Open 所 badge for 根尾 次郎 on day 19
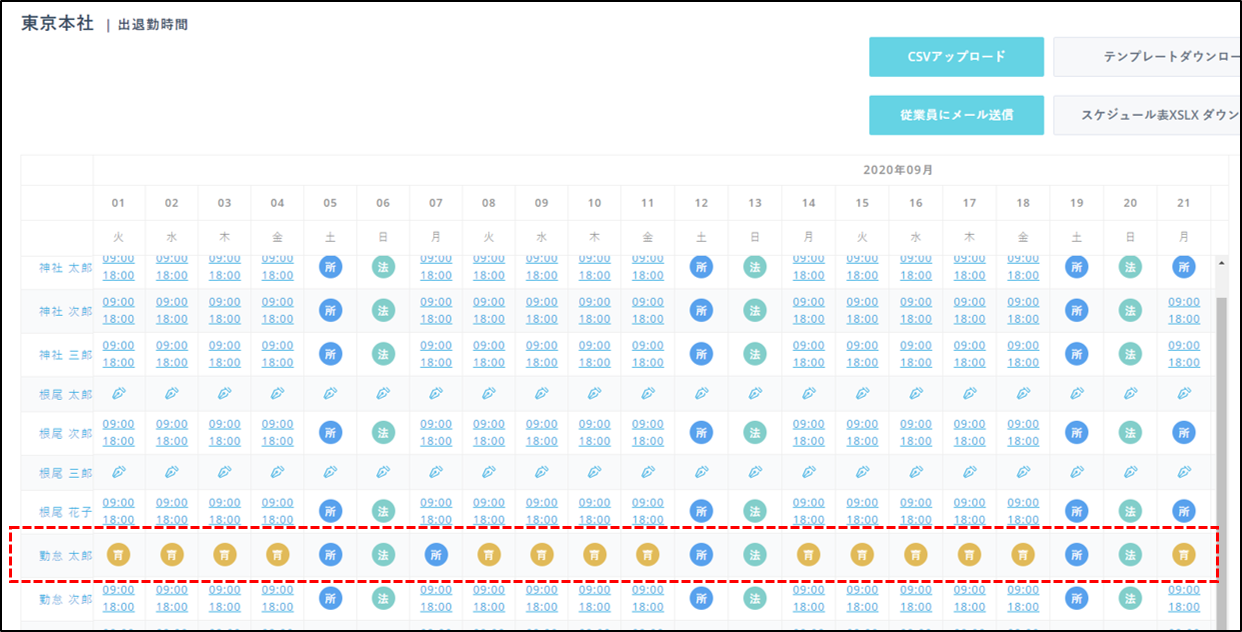 1077,433
